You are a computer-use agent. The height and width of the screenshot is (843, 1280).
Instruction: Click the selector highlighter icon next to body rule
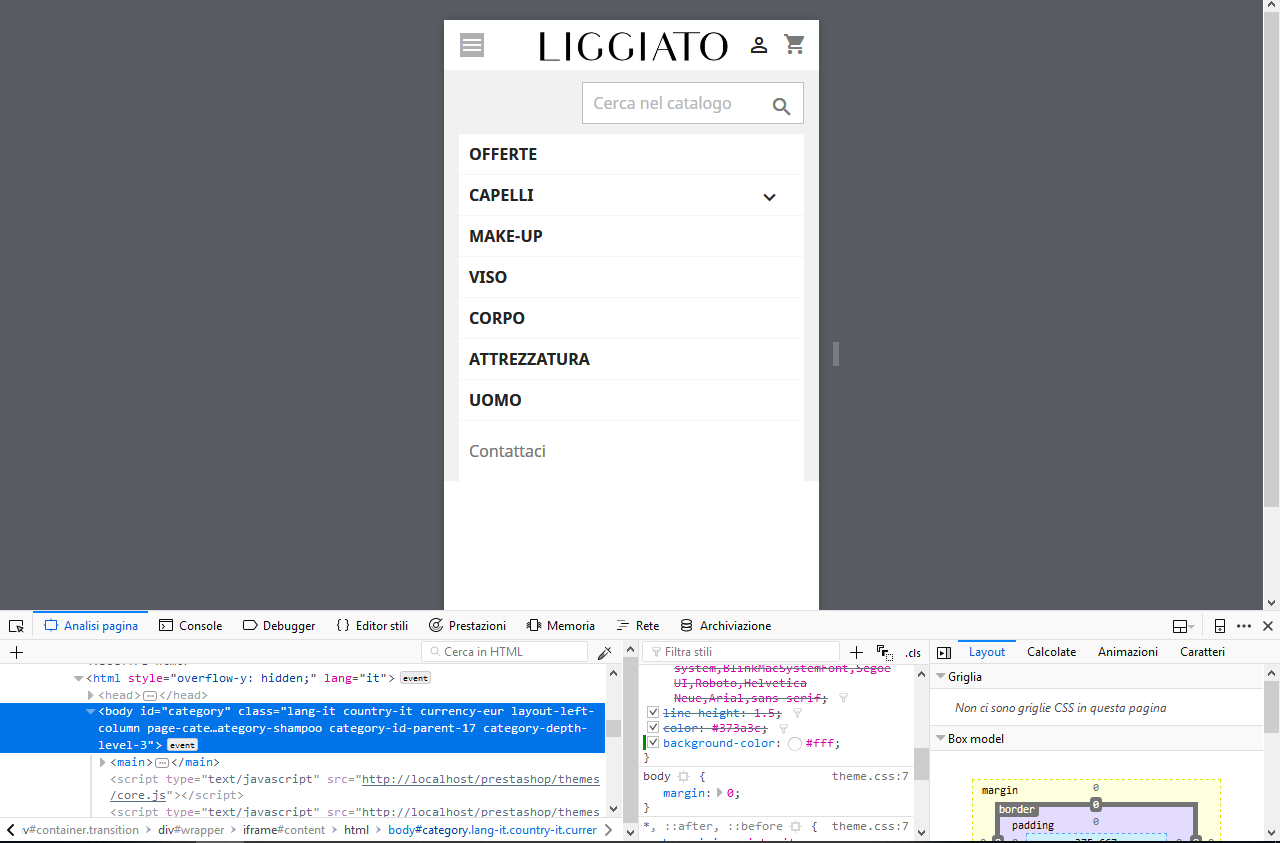click(x=684, y=776)
